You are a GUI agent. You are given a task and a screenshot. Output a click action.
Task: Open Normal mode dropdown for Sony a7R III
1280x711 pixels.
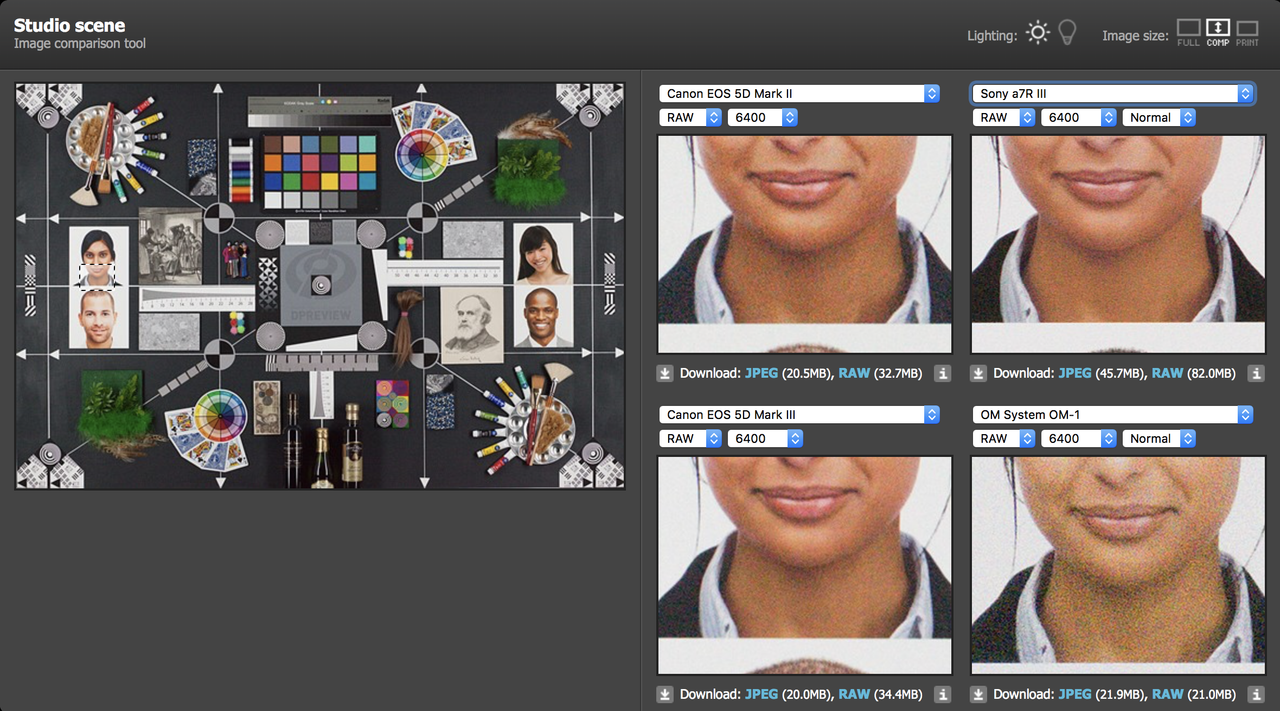pyautogui.click(x=1158, y=117)
